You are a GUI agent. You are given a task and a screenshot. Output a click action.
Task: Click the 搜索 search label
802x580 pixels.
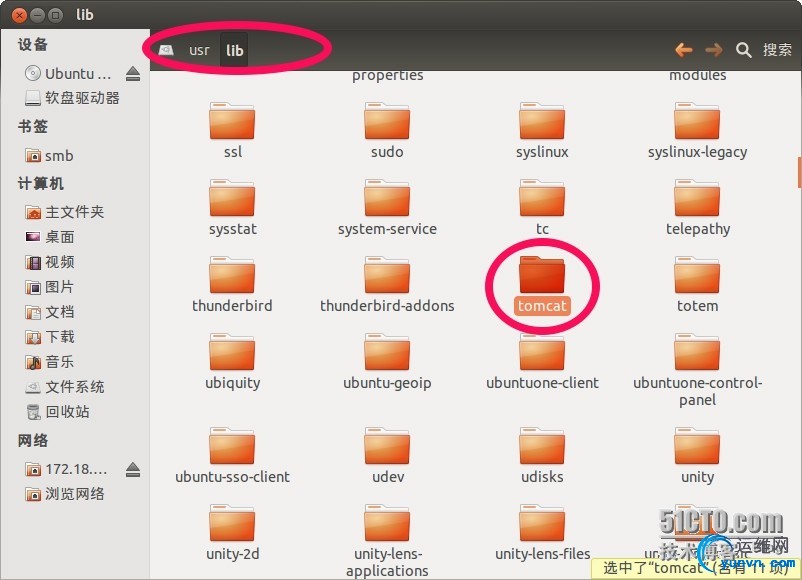click(777, 50)
